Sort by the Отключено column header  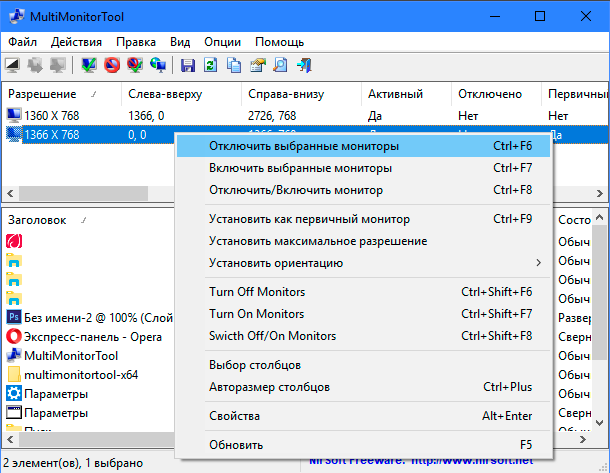pos(496,94)
